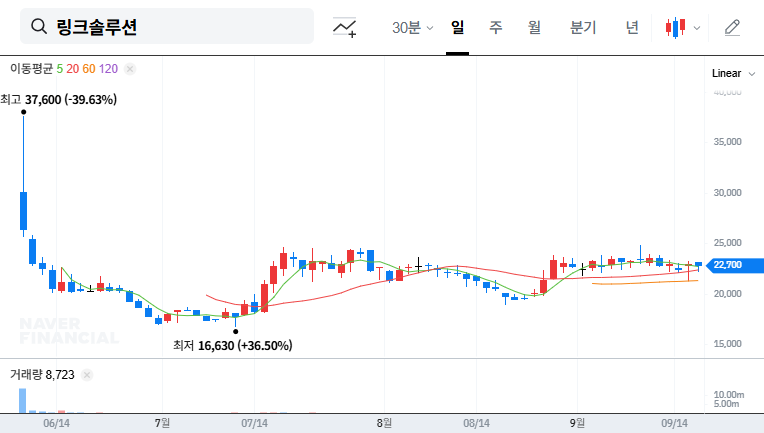The image size is (764, 433).
Task: Click the 8월 axis label
Action: click(x=384, y=423)
